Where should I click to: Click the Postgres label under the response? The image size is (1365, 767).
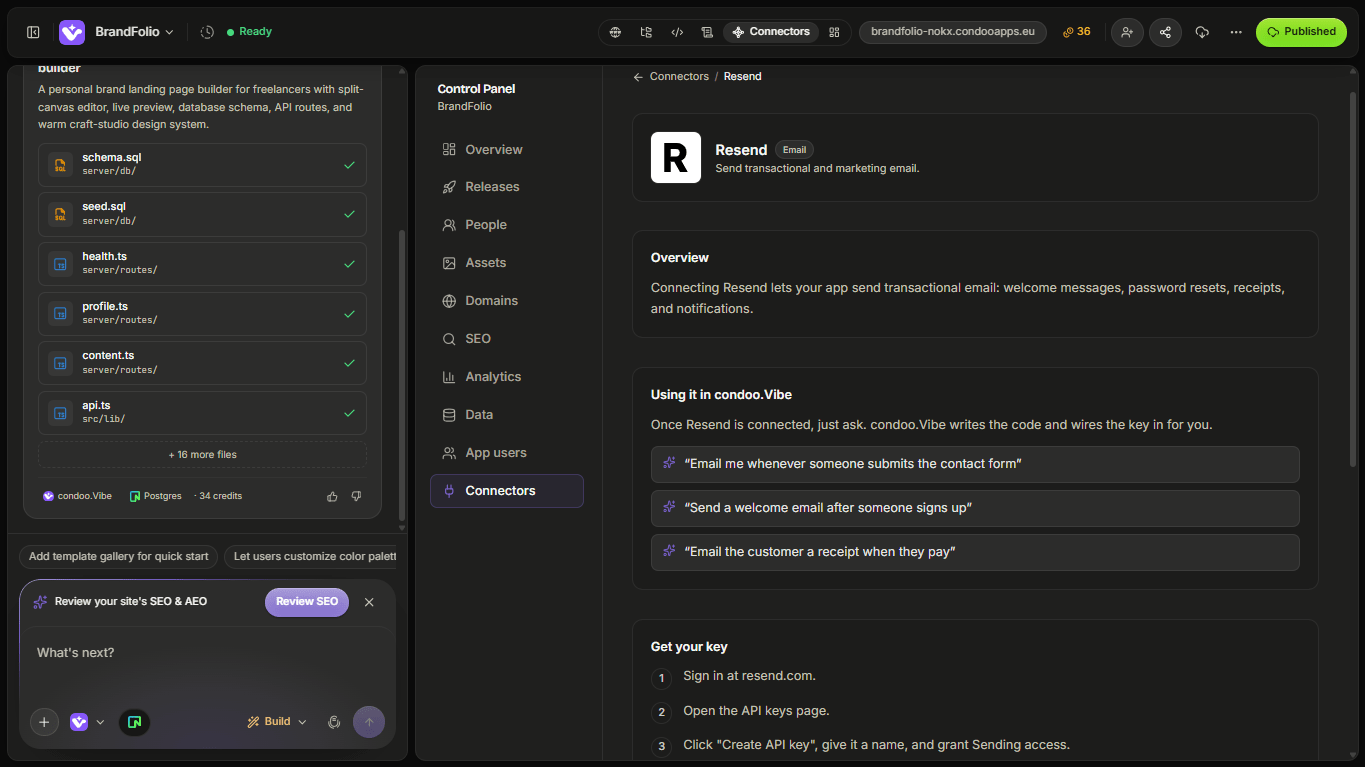click(x=156, y=496)
